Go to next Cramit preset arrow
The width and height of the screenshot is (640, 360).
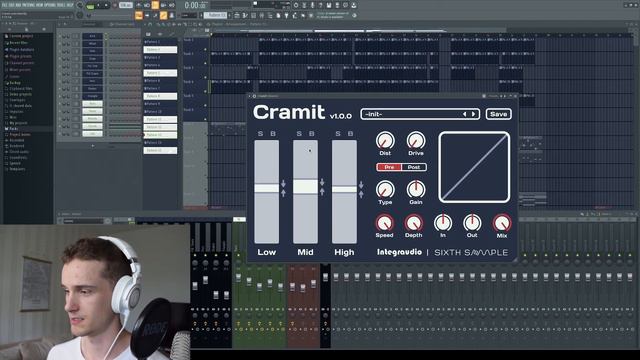(473, 114)
